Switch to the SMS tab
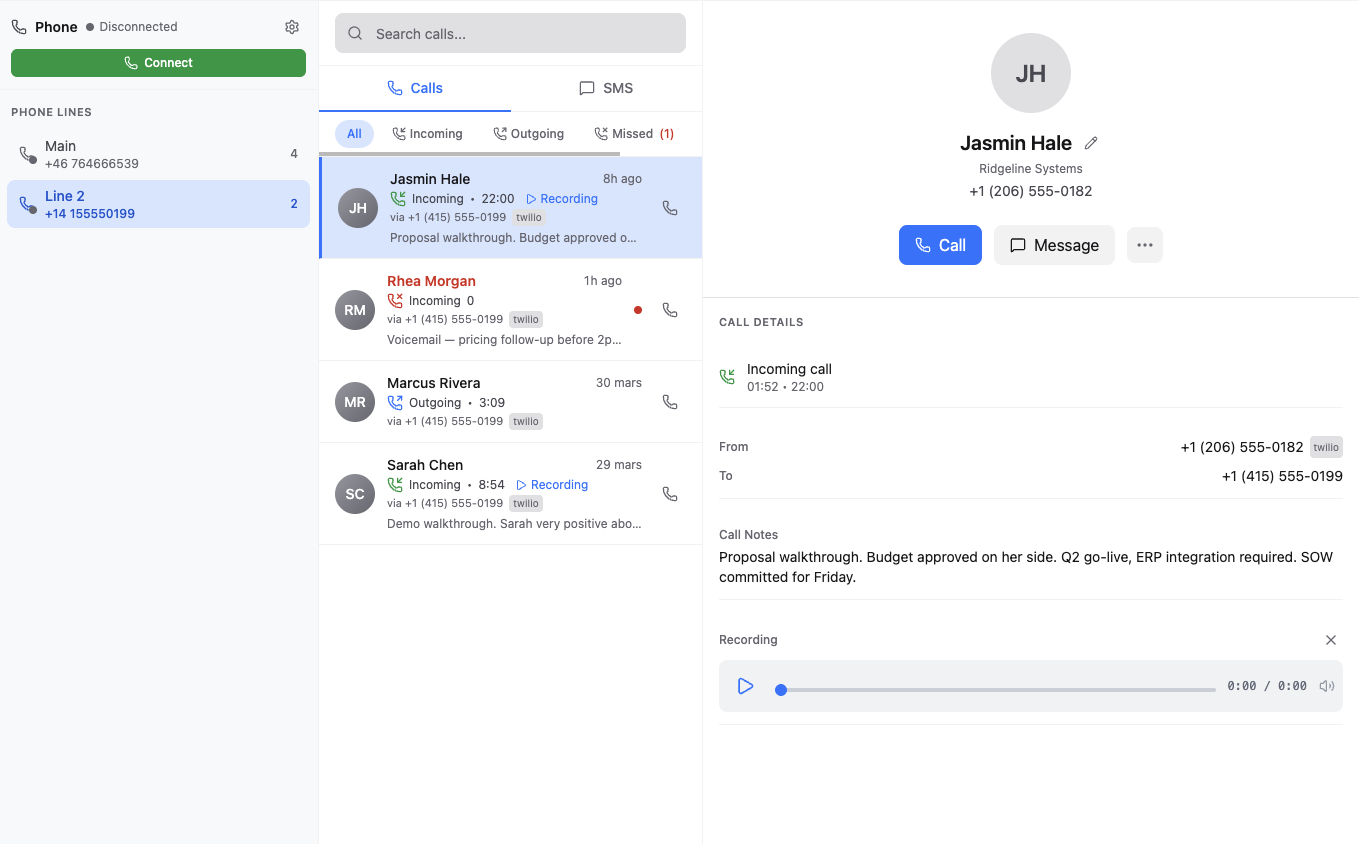The image size is (1359, 844). click(606, 88)
